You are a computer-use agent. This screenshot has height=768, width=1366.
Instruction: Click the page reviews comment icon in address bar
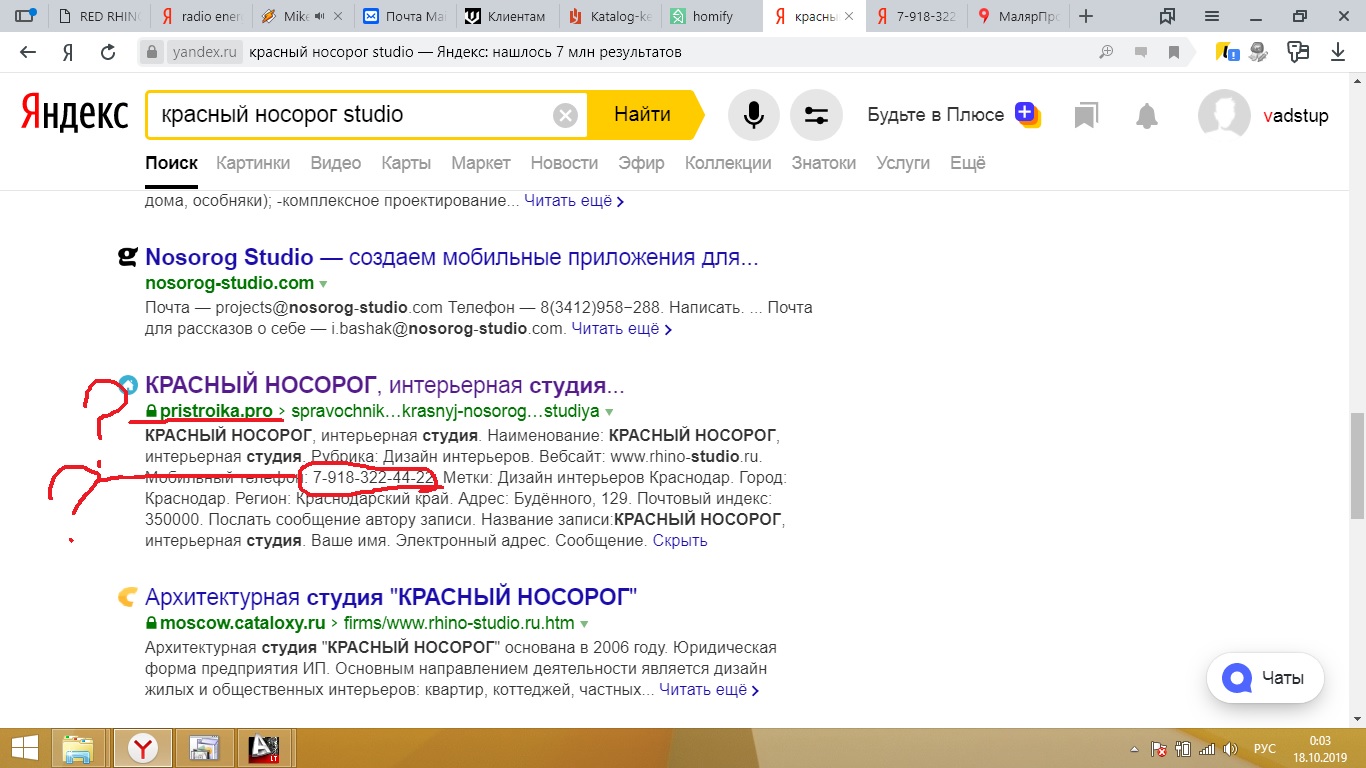[x=1141, y=52]
